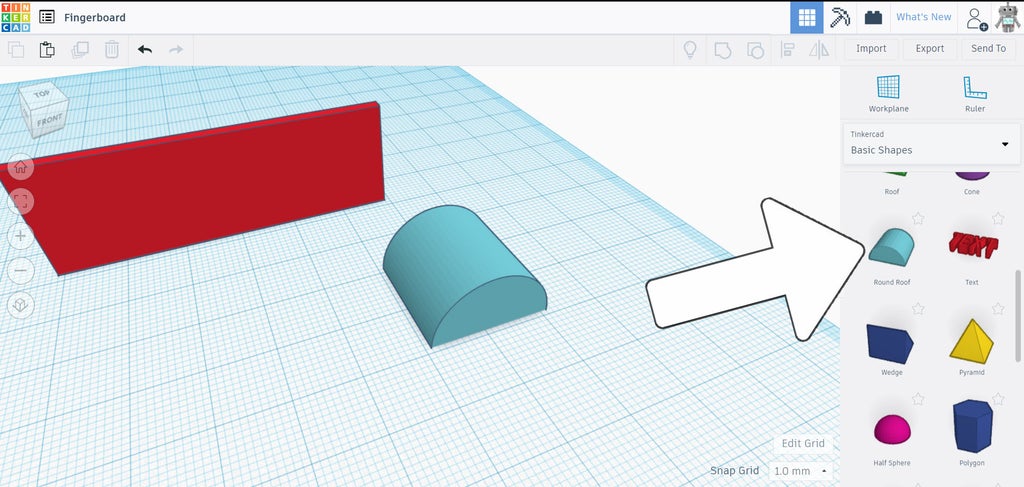The height and width of the screenshot is (487, 1024).
Task: Click the view cube TOP face
Action: click(x=42, y=95)
